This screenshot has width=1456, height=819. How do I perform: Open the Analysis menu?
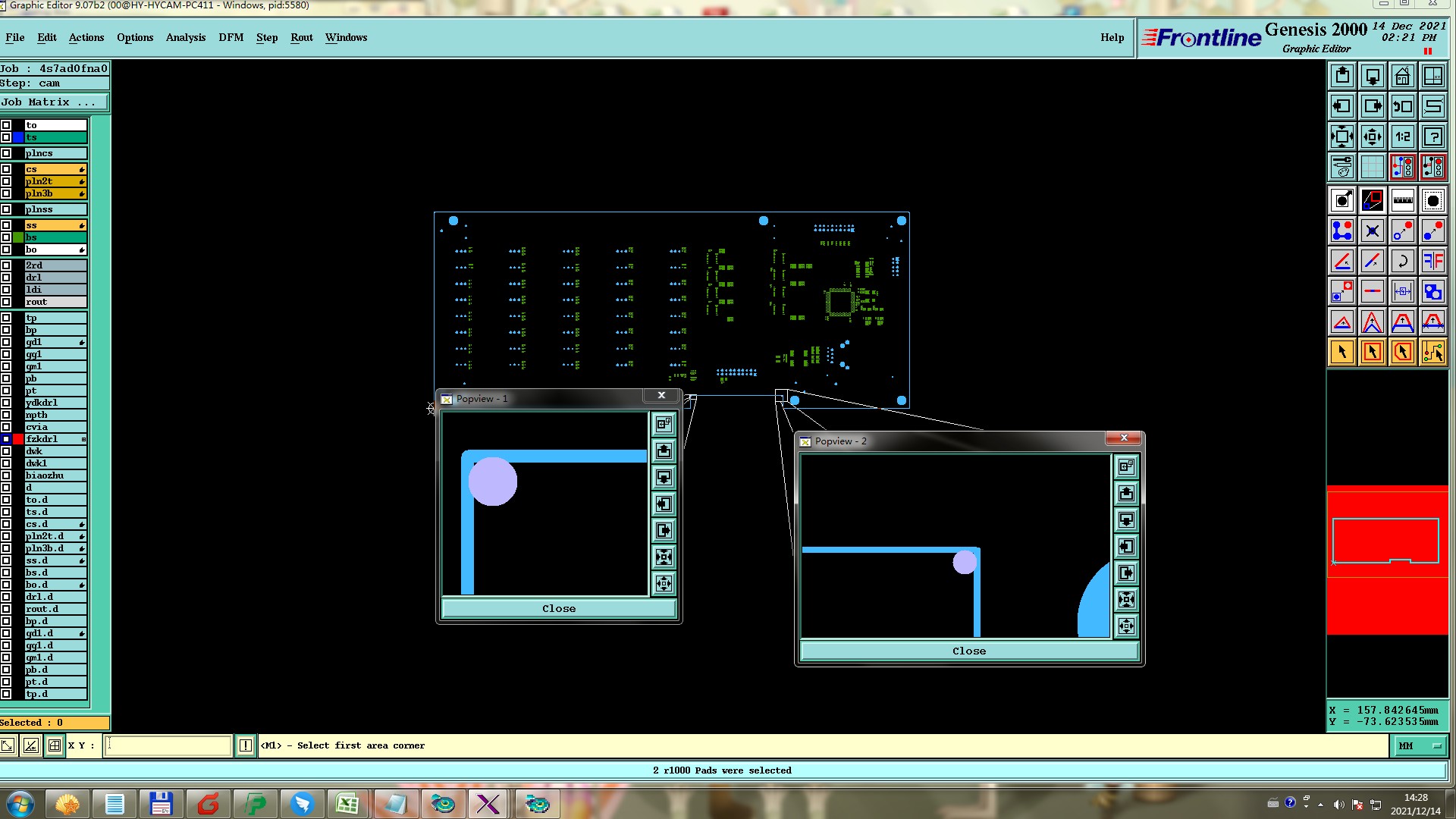point(185,37)
